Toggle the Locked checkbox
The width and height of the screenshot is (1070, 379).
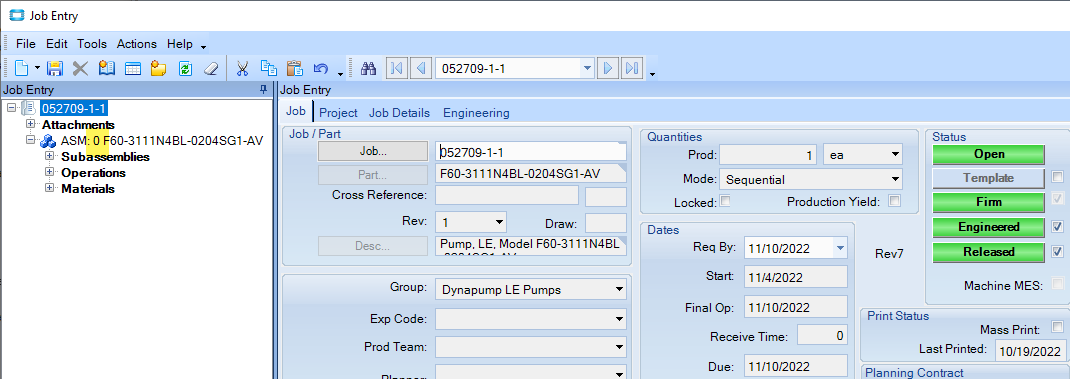pyautogui.click(x=725, y=201)
